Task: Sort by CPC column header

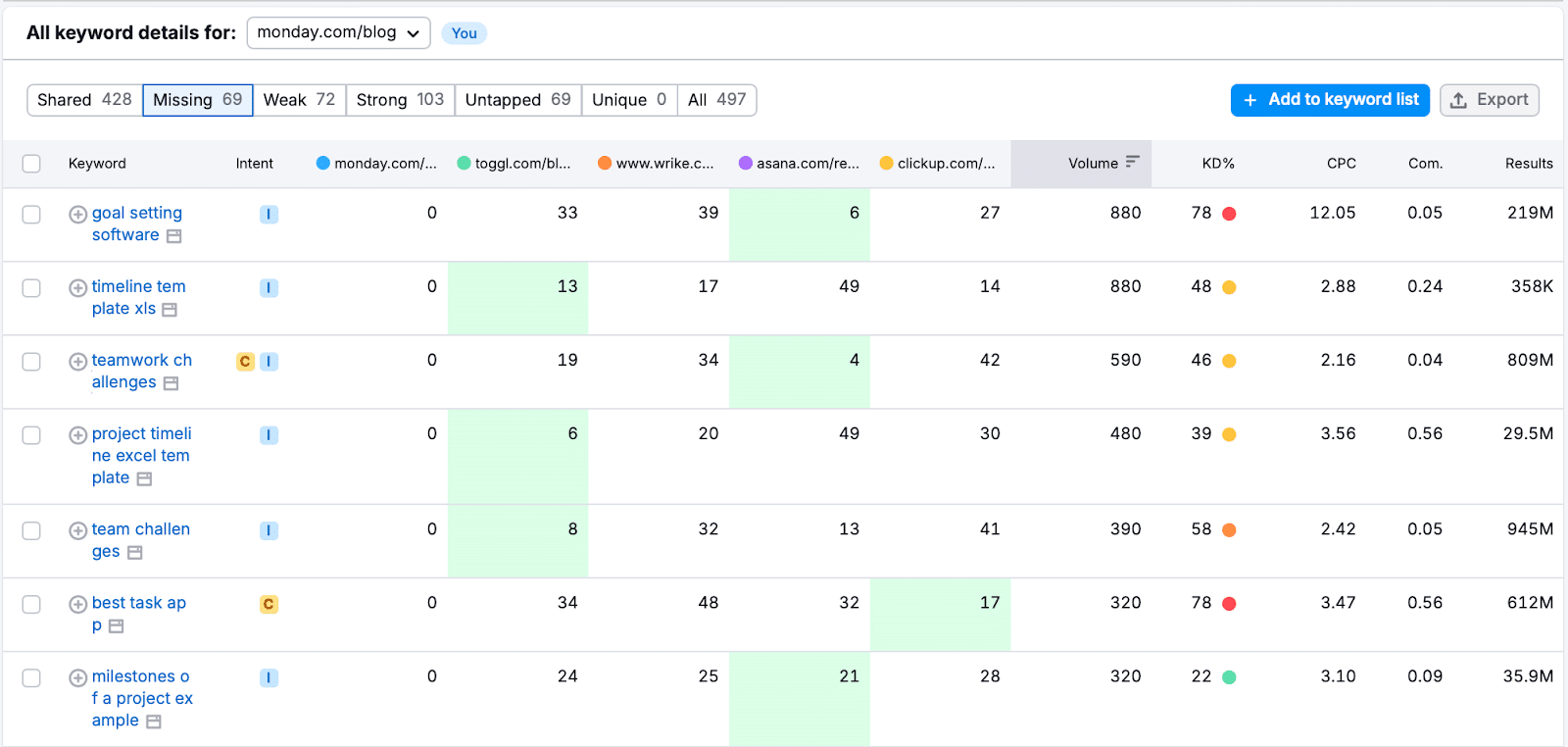Action: click(1342, 164)
